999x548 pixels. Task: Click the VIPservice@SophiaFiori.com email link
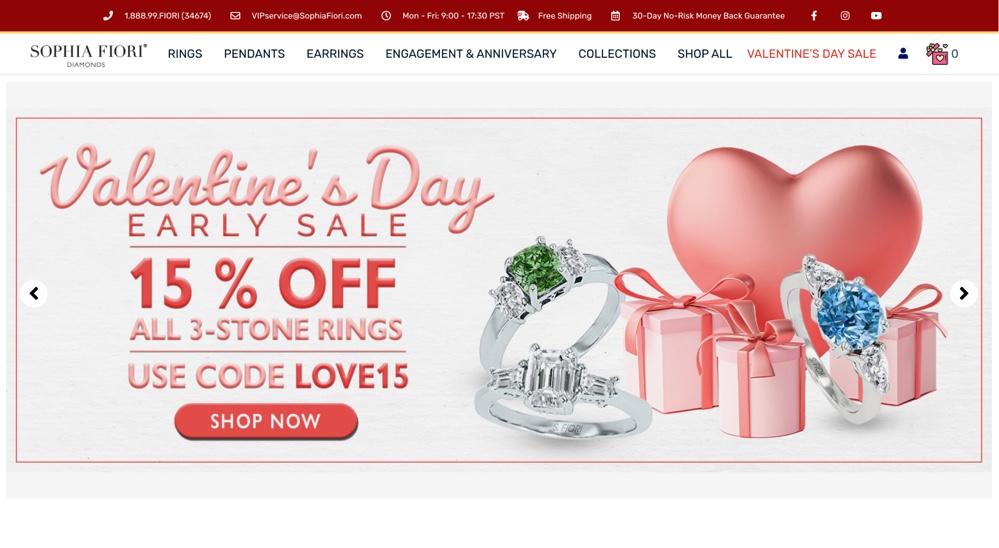(x=306, y=16)
